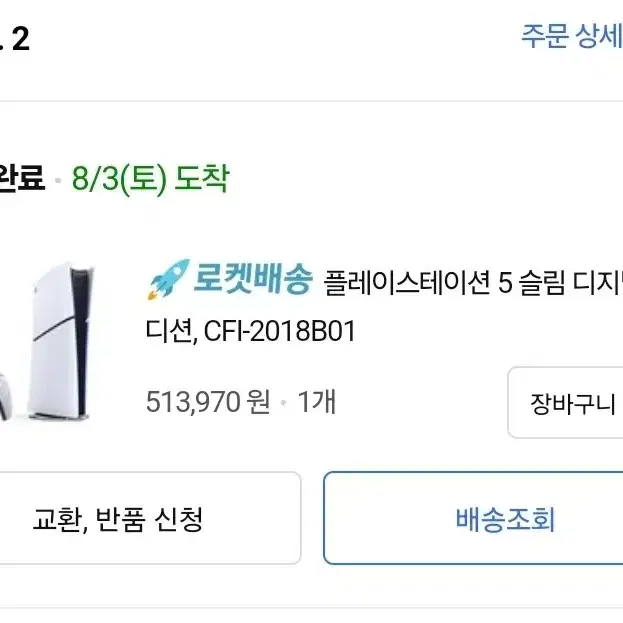Select the 513,970 원 price text
The image size is (623, 623).
tap(208, 402)
